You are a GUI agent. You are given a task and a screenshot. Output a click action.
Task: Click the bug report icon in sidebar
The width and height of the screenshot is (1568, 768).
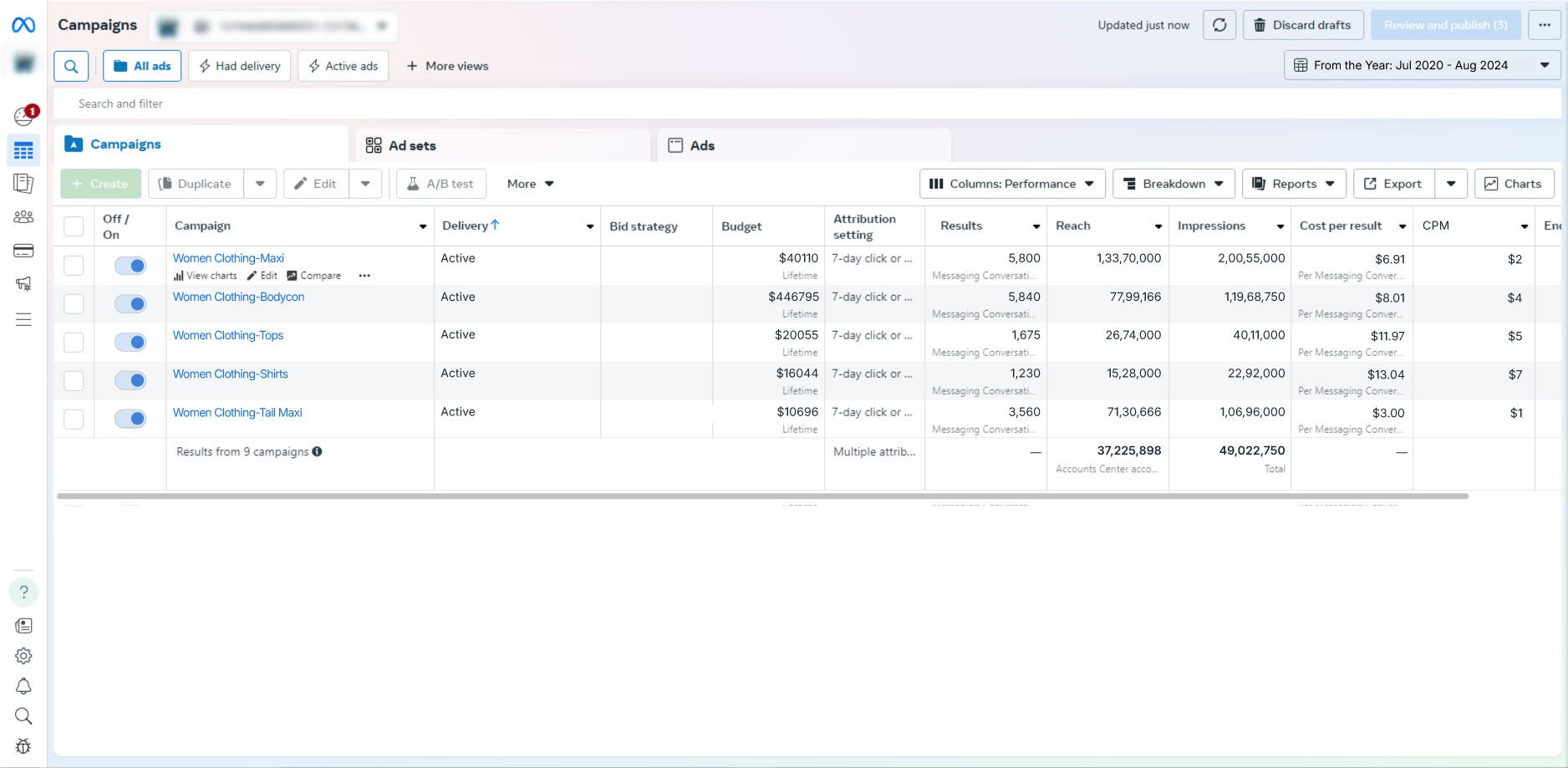click(23, 746)
